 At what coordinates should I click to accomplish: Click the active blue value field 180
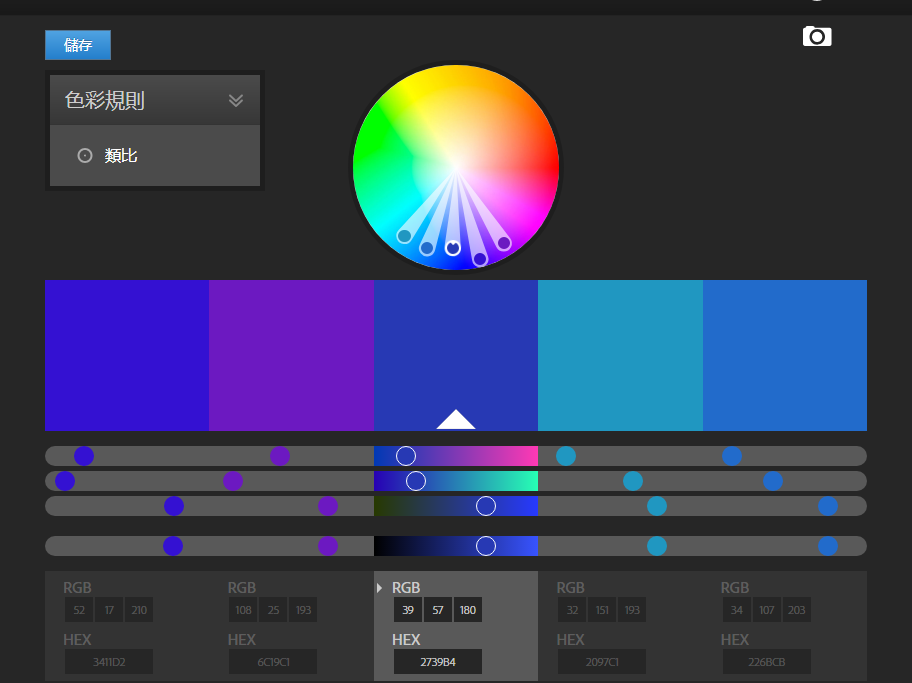pos(468,610)
